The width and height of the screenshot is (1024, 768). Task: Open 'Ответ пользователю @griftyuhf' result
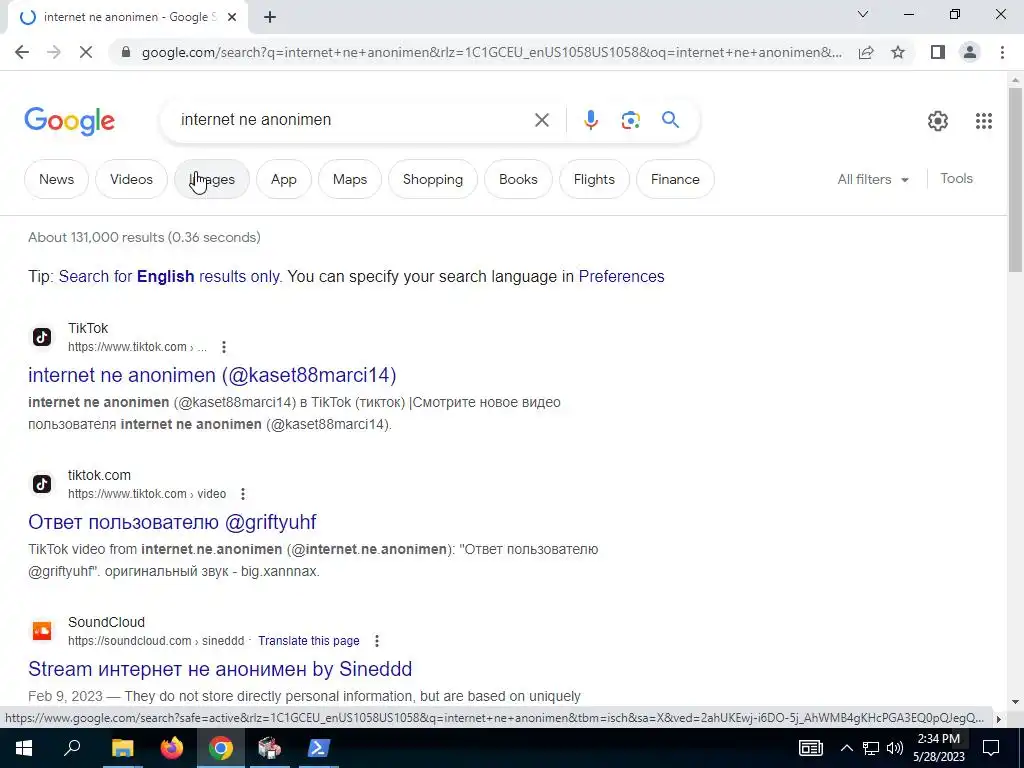[x=172, y=522]
